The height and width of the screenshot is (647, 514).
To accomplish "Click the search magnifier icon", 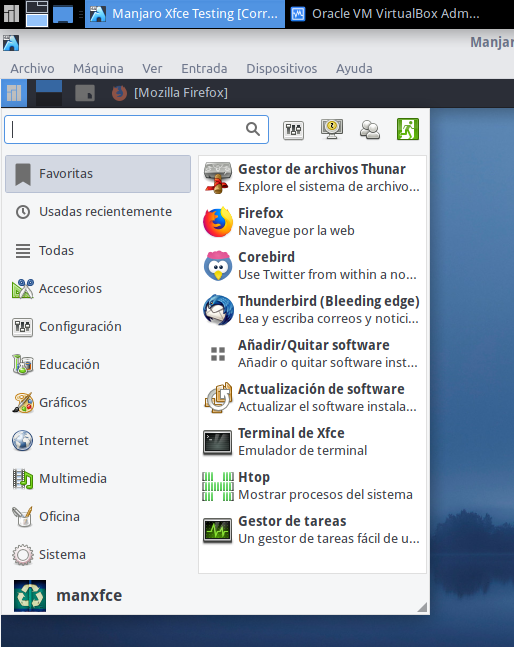I will coord(253,129).
